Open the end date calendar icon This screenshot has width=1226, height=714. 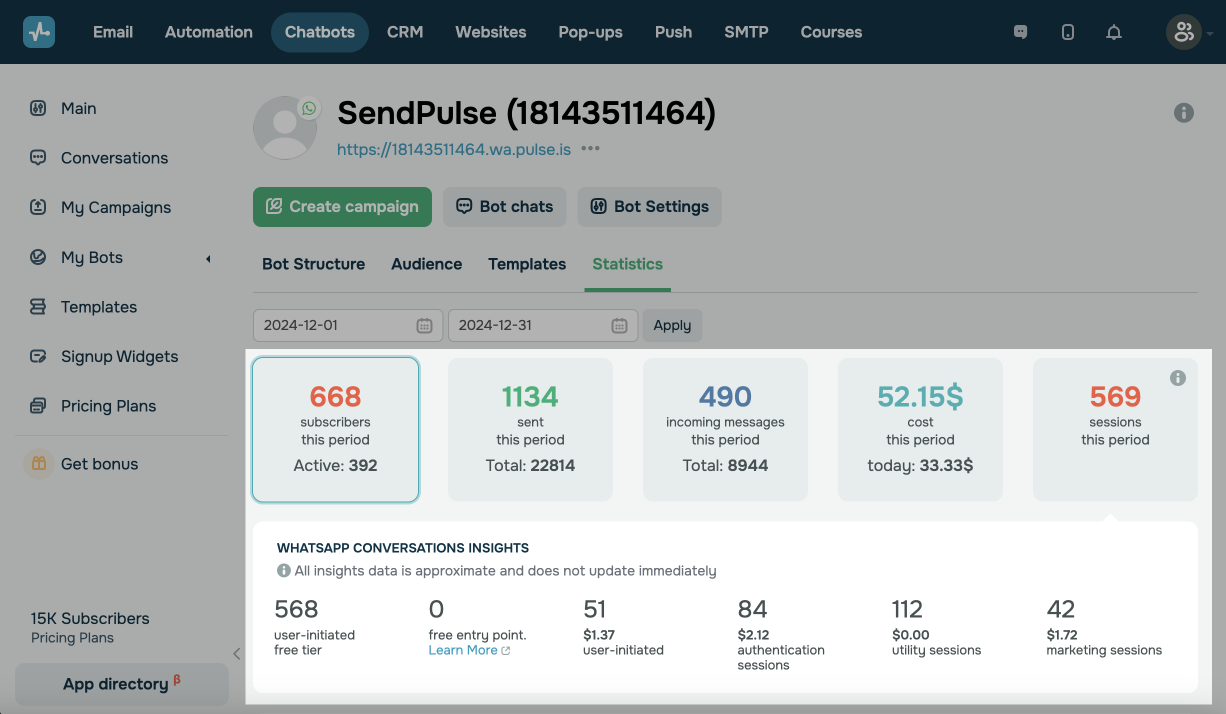(x=619, y=325)
